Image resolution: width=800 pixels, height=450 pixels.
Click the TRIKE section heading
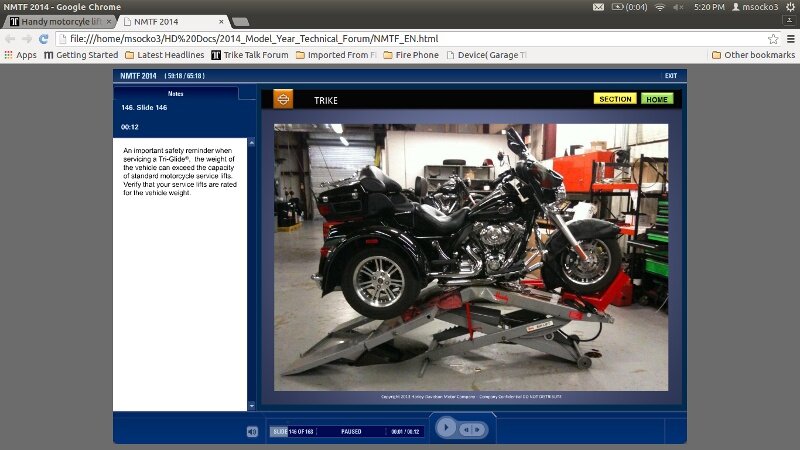click(326, 101)
